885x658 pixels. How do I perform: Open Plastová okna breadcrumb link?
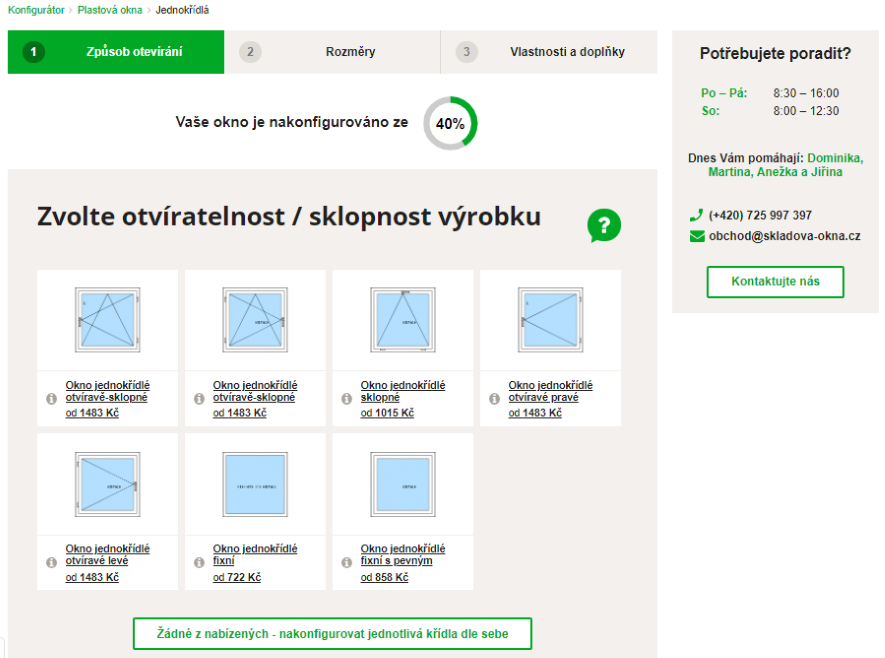click(x=110, y=10)
